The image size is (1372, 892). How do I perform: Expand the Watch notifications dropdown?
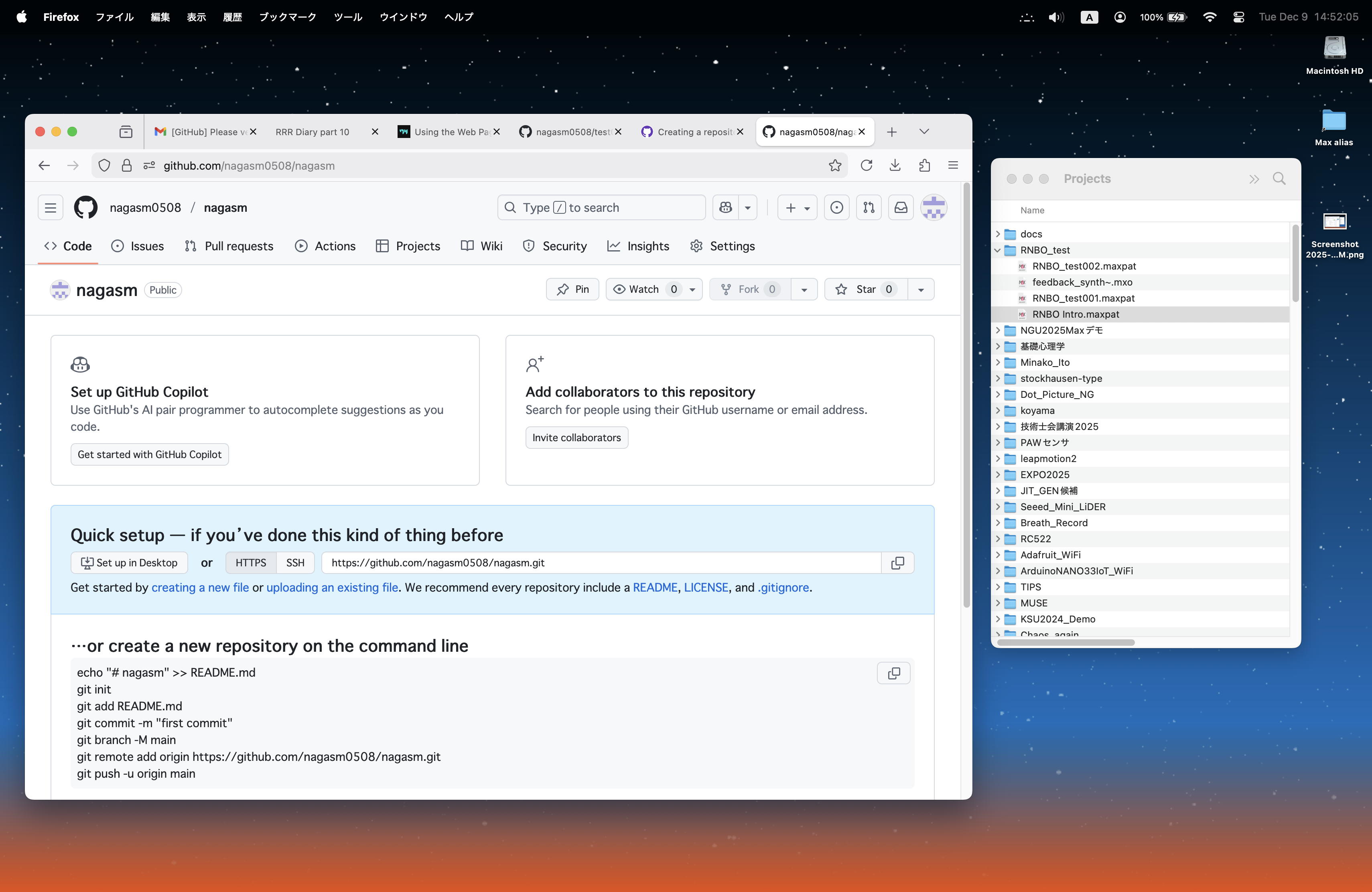(x=692, y=289)
